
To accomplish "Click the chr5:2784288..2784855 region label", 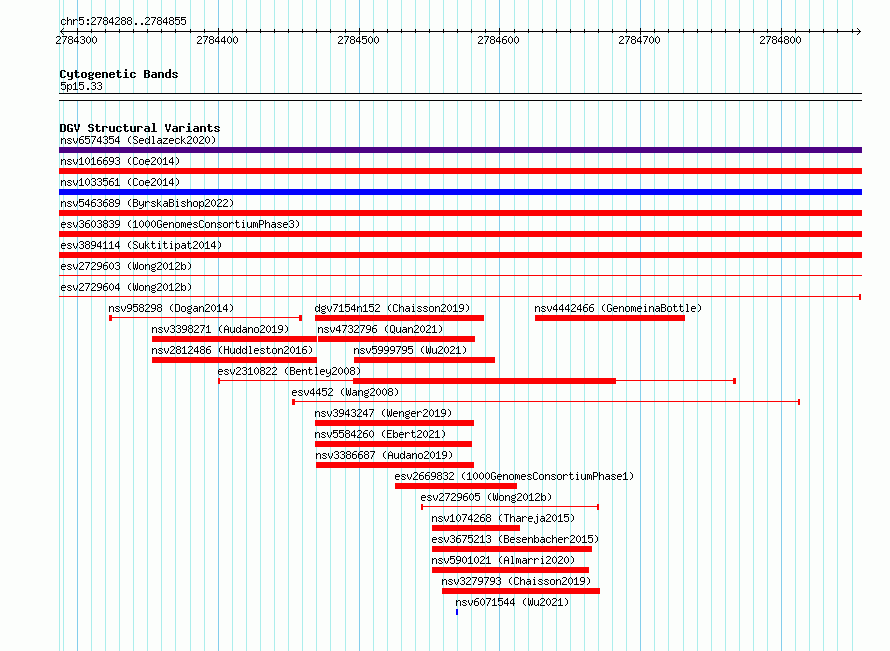I will (123, 21).
